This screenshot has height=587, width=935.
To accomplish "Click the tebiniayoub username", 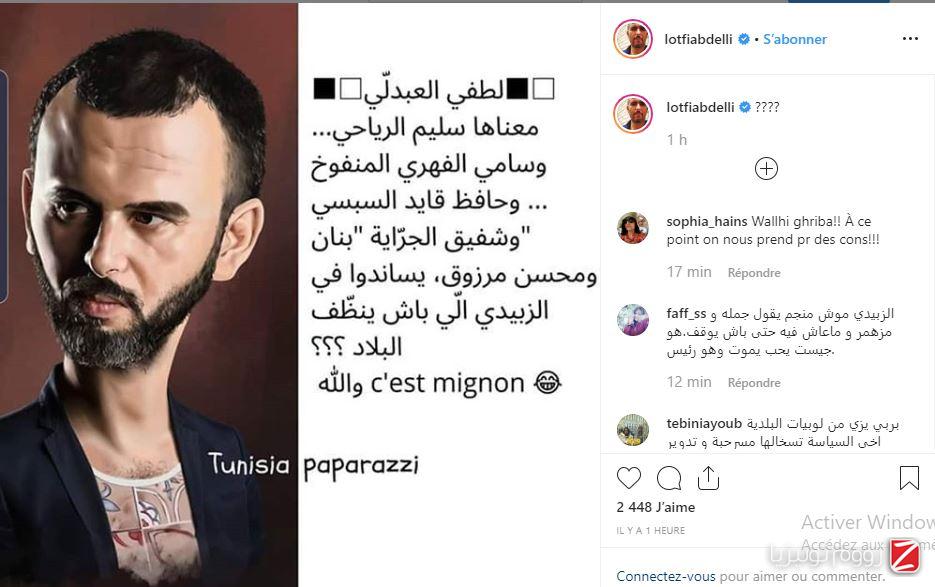I will [704, 424].
